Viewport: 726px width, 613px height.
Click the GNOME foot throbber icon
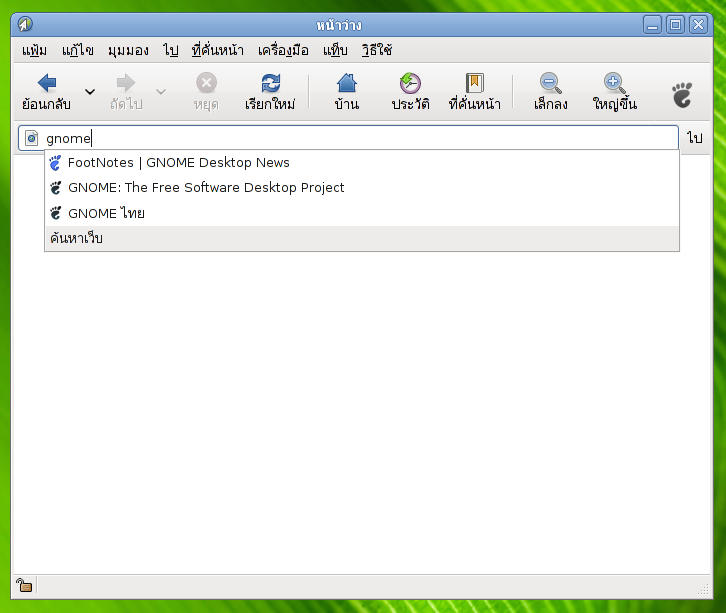coord(682,95)
